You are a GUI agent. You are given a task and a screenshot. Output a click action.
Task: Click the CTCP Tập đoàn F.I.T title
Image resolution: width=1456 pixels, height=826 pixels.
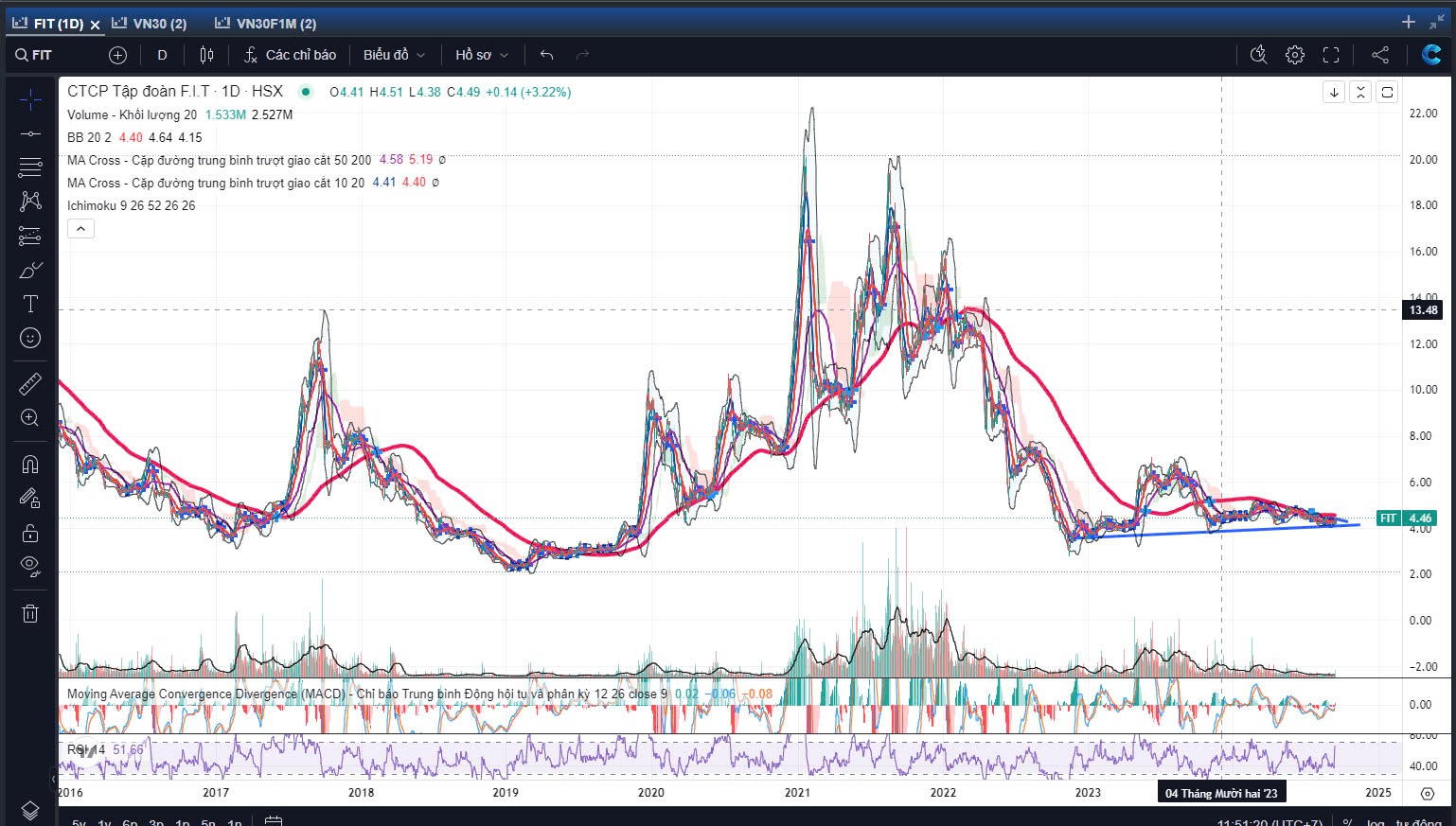[175, 91]
